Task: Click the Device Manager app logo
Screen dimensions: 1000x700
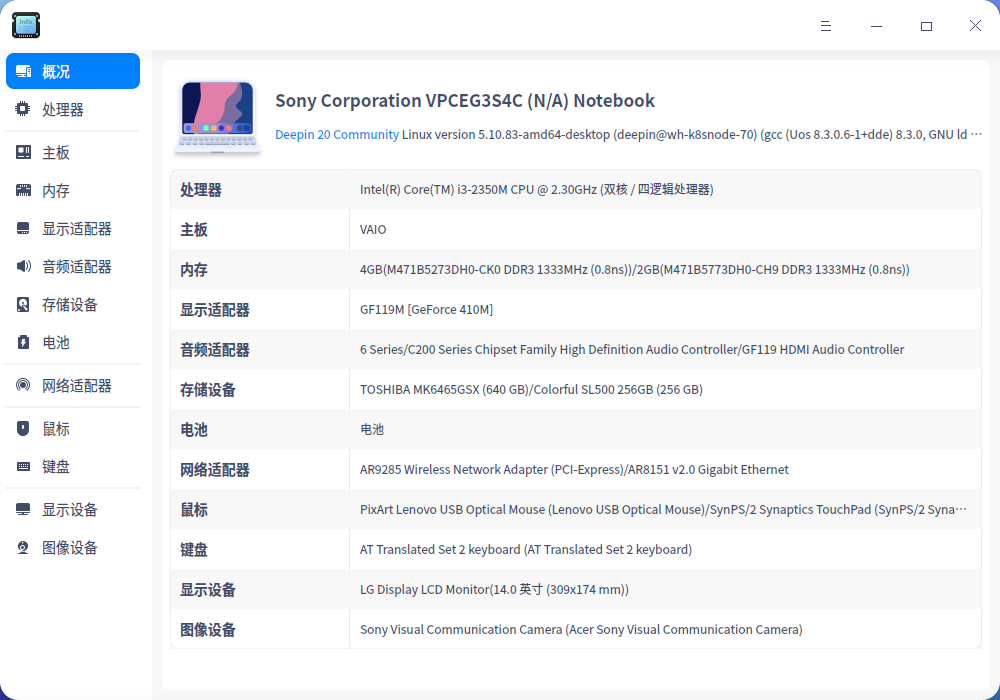Action: point(25,25)
